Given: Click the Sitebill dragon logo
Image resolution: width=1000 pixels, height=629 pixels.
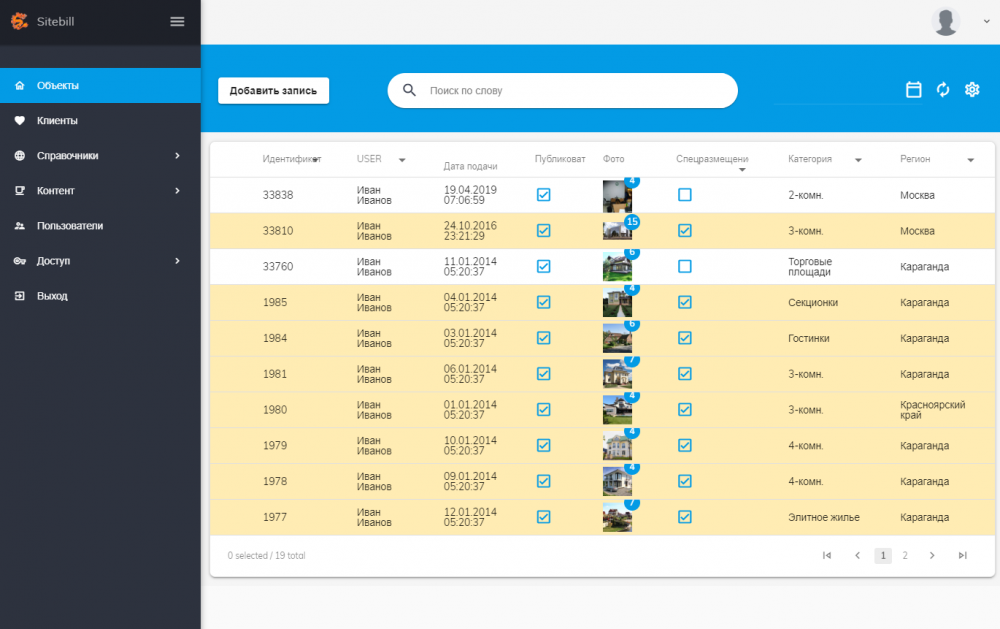Looking at the screenshot, I should (x=19, y=21).
